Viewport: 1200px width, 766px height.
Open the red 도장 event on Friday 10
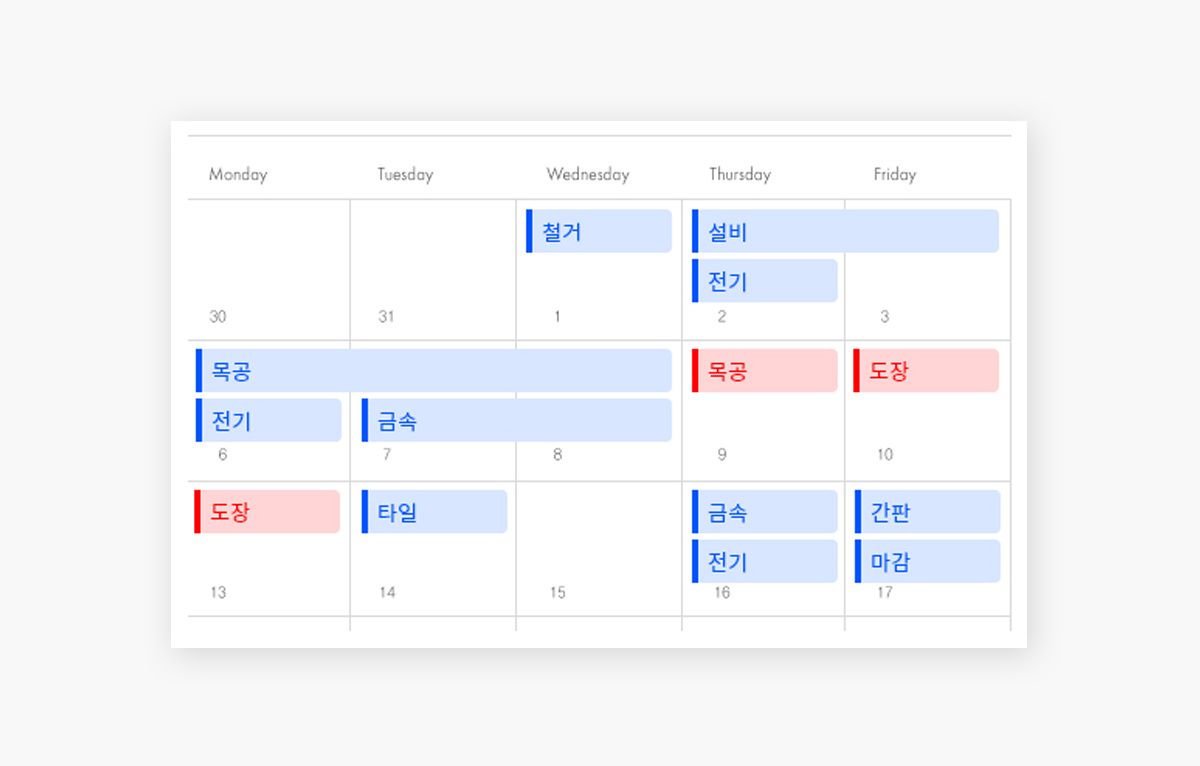(x=926, y=371)
